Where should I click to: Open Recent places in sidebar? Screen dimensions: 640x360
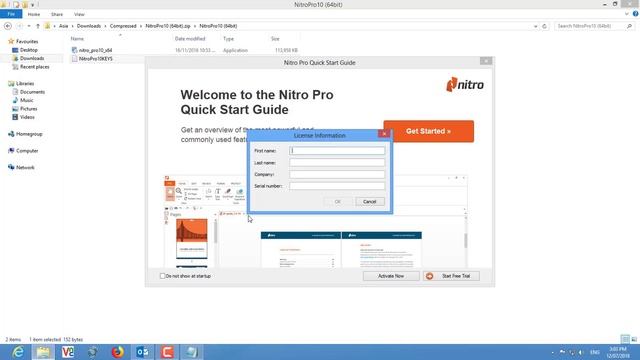pyautogui.click(x=34, y=67)
